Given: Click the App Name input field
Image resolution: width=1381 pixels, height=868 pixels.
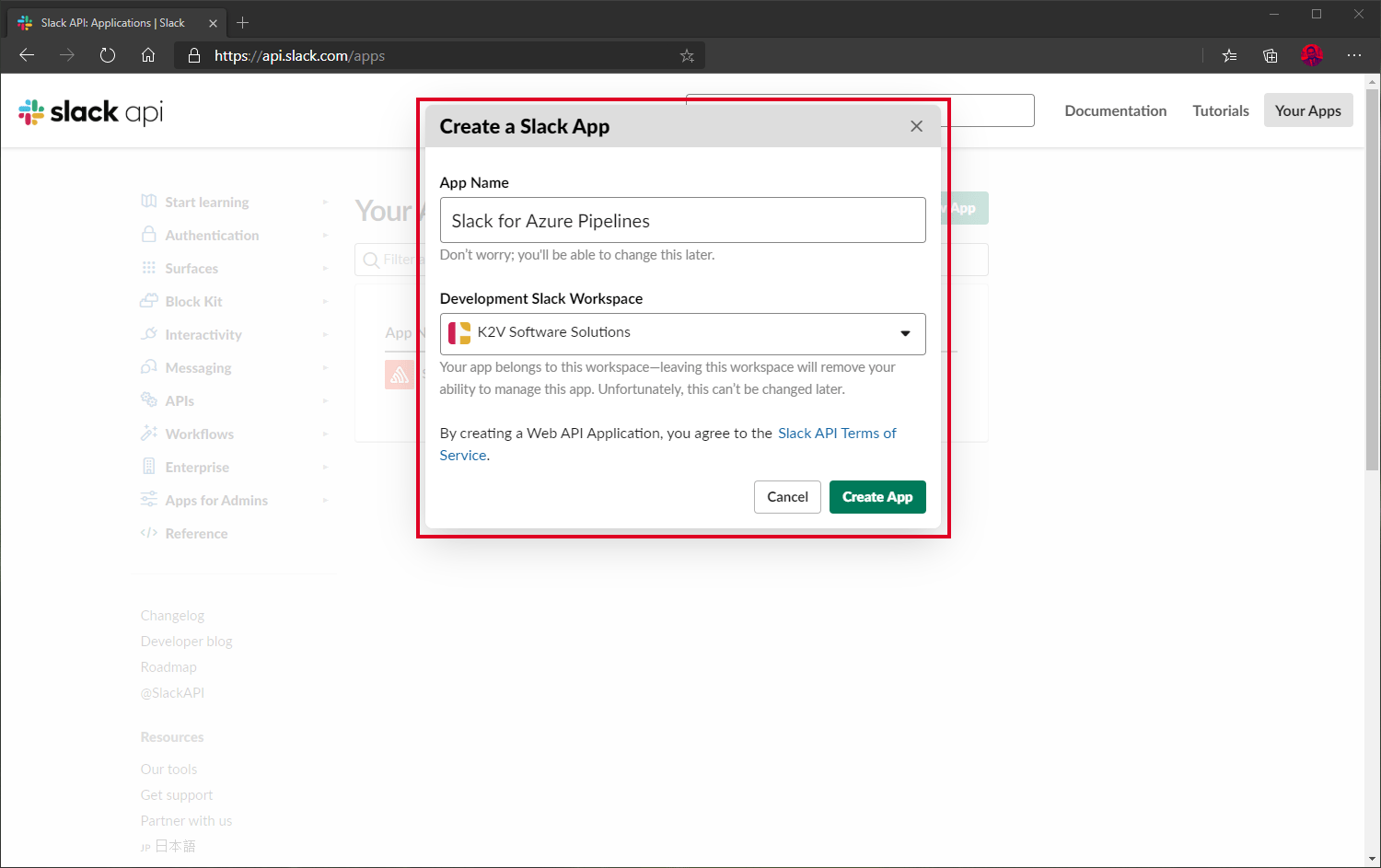Looking at the screenshot, I should (x=682, y=220).
